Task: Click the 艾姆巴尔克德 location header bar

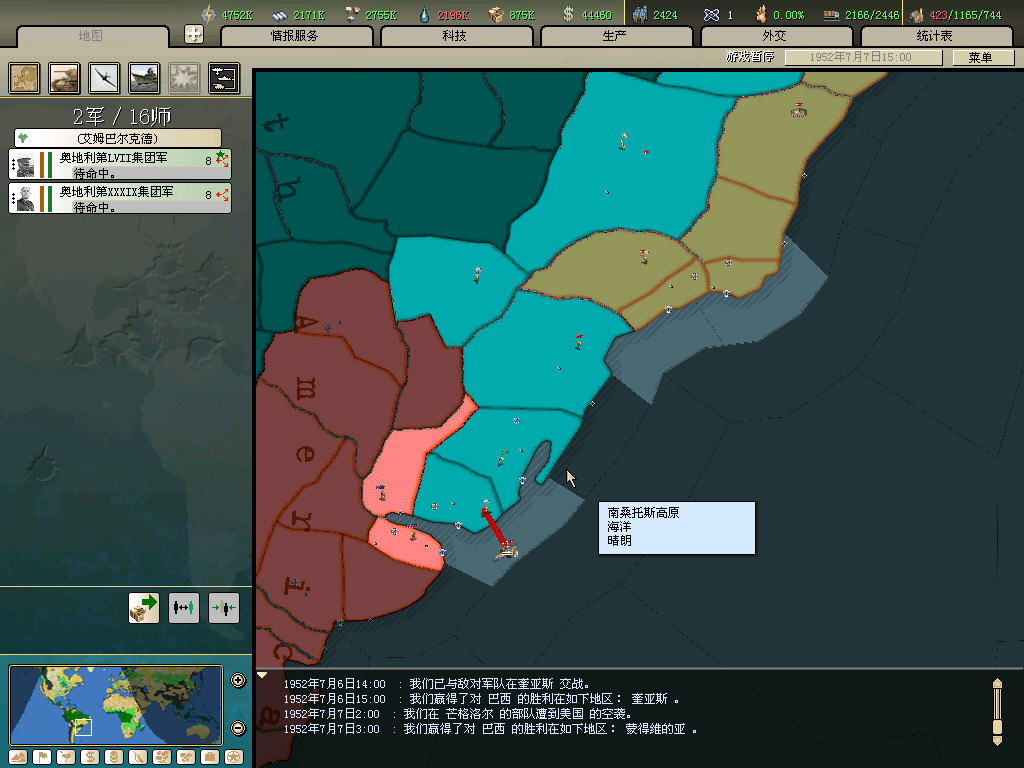Action: click(x=118, y=138)
